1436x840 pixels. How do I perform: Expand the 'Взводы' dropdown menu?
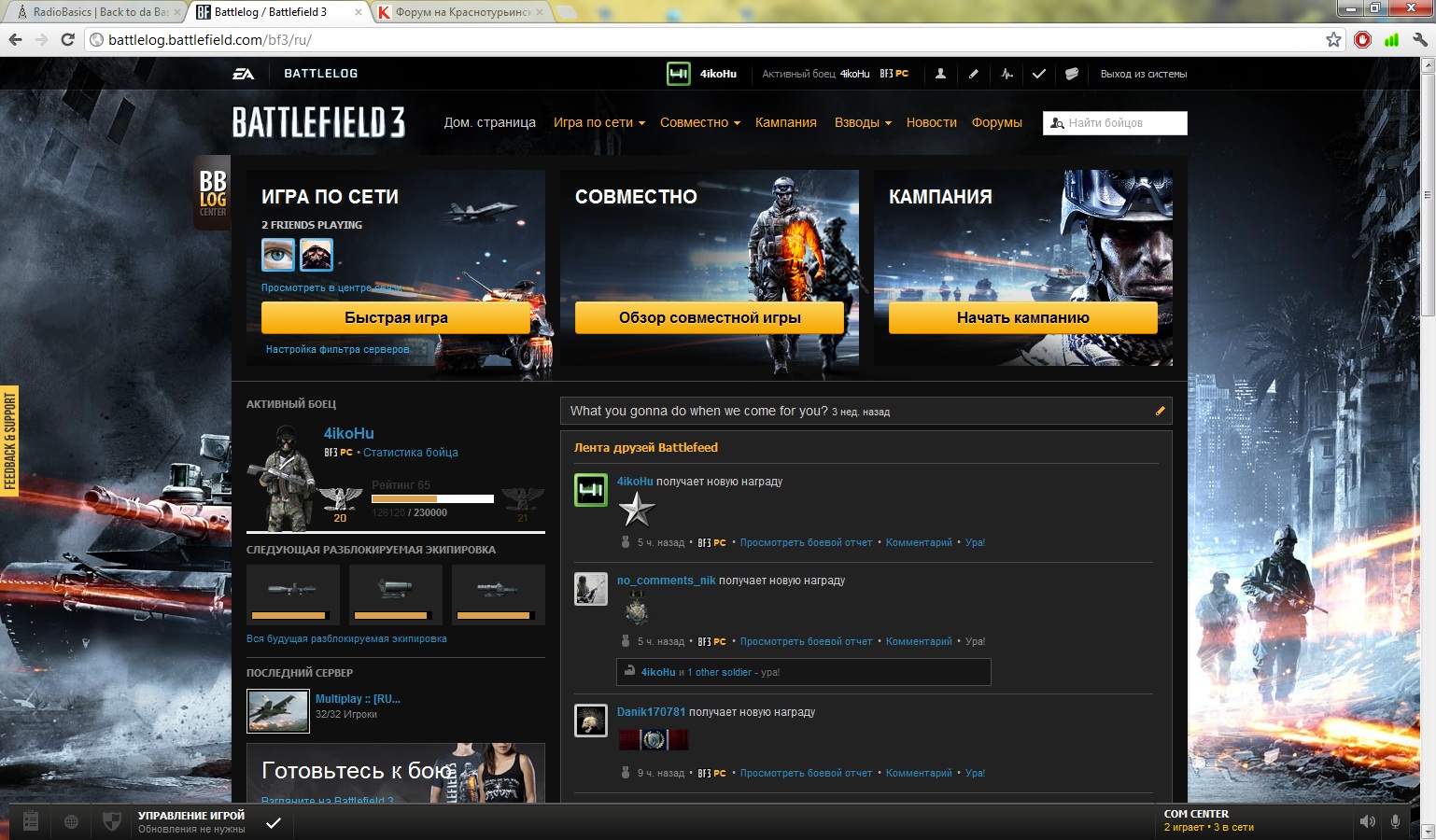[863, 122]
